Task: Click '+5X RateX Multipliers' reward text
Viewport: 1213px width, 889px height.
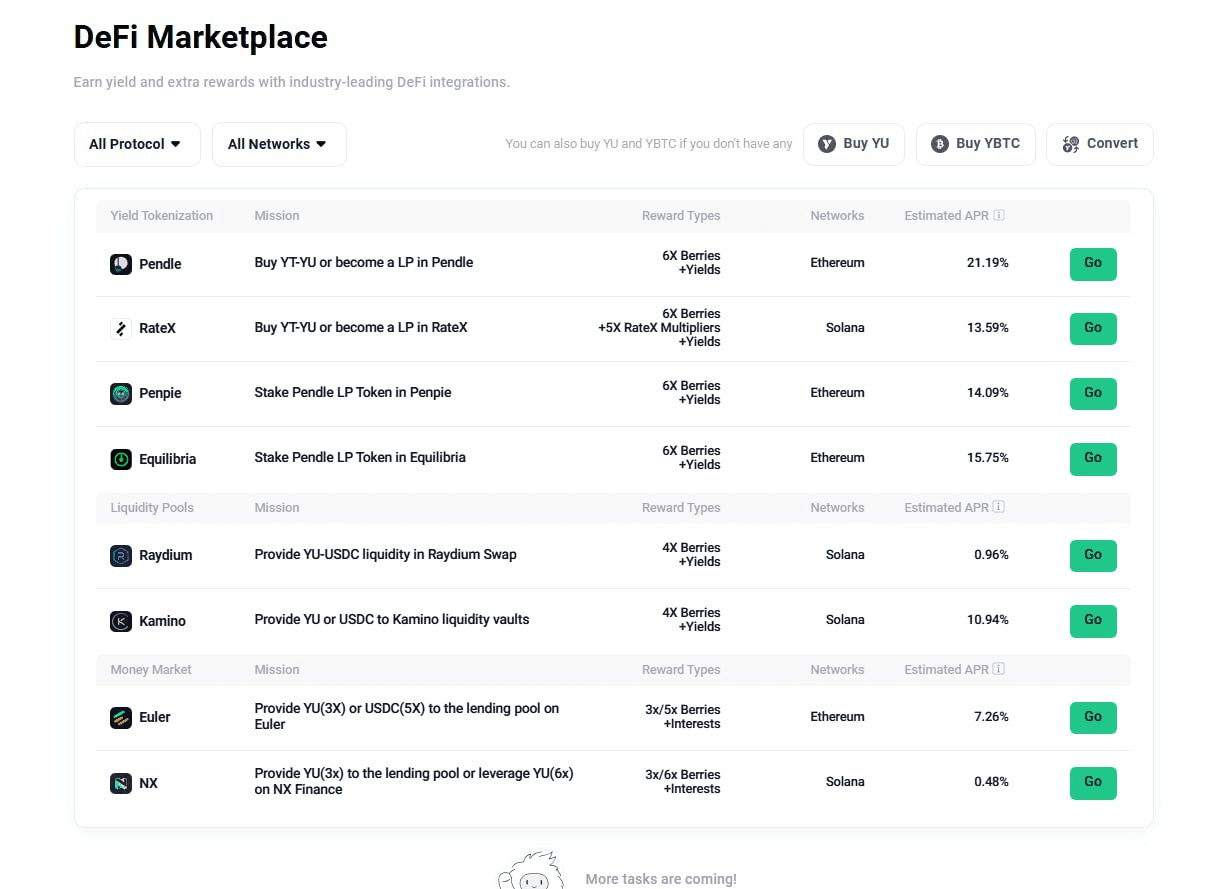Action: point(659,328)
